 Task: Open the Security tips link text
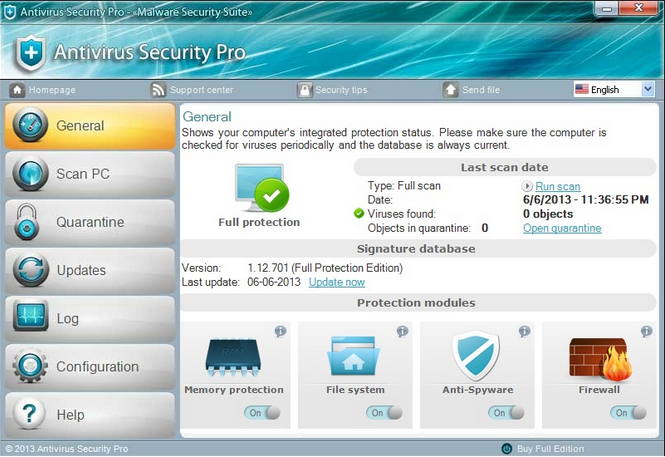(341, 90)
